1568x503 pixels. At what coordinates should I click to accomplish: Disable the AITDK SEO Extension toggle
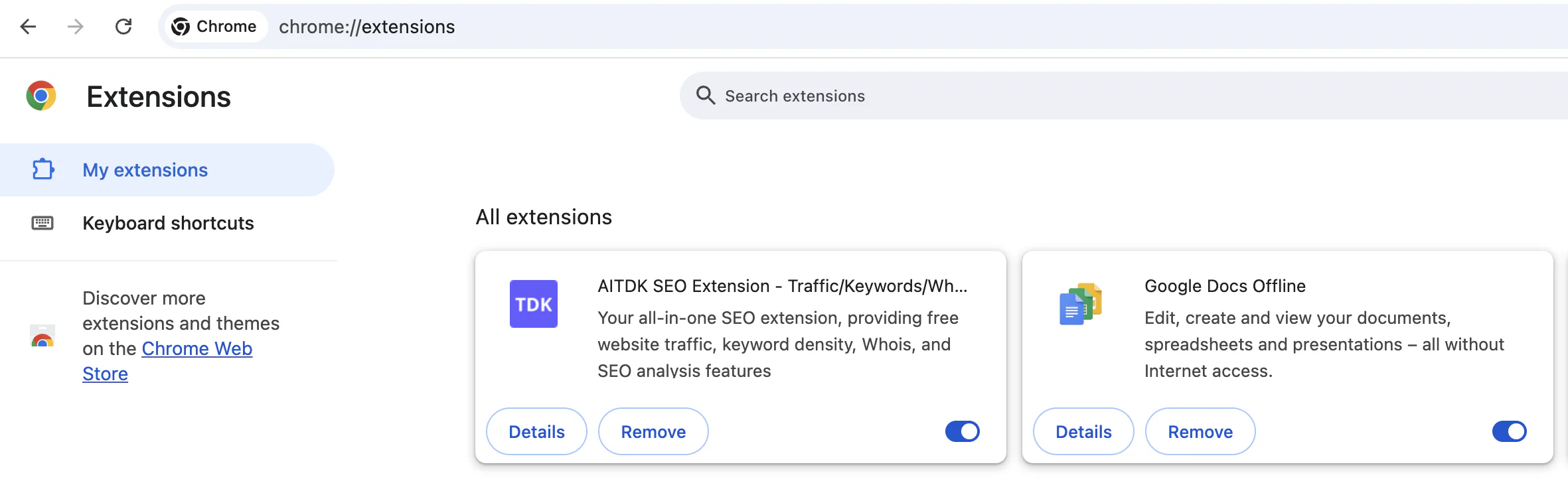point(963,431)
